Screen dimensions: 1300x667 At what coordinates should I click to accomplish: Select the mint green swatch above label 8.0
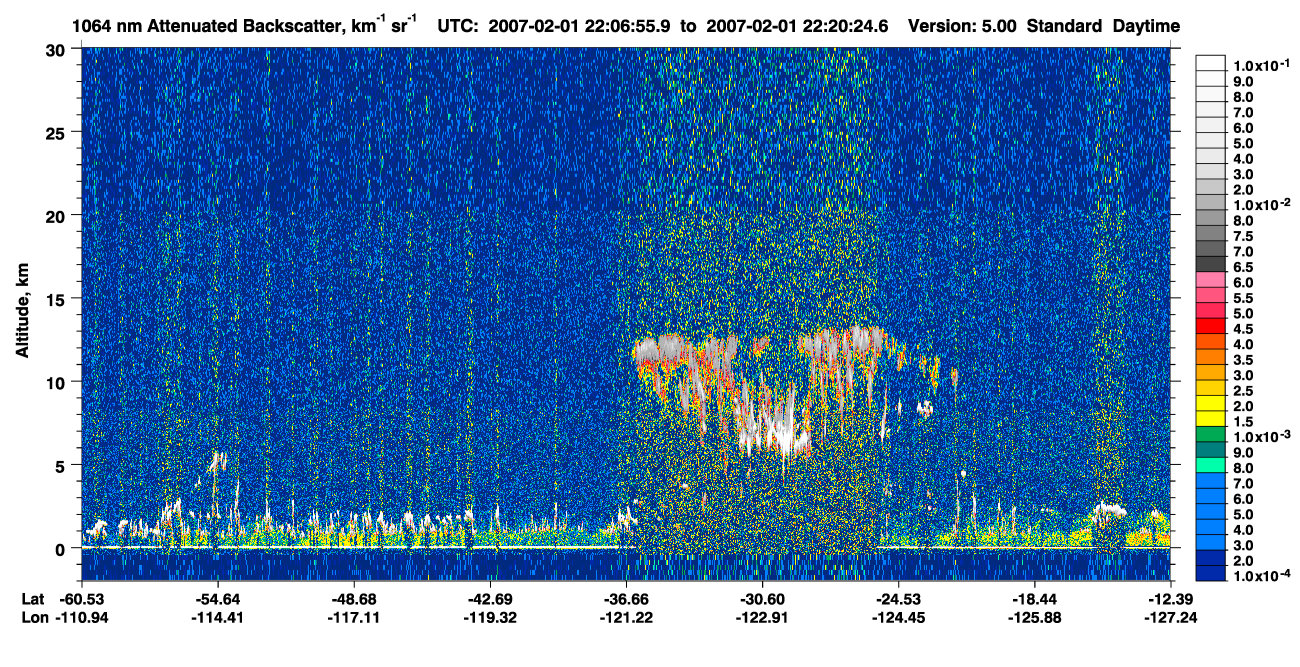pyautogui.click(x=1210, y=465)
